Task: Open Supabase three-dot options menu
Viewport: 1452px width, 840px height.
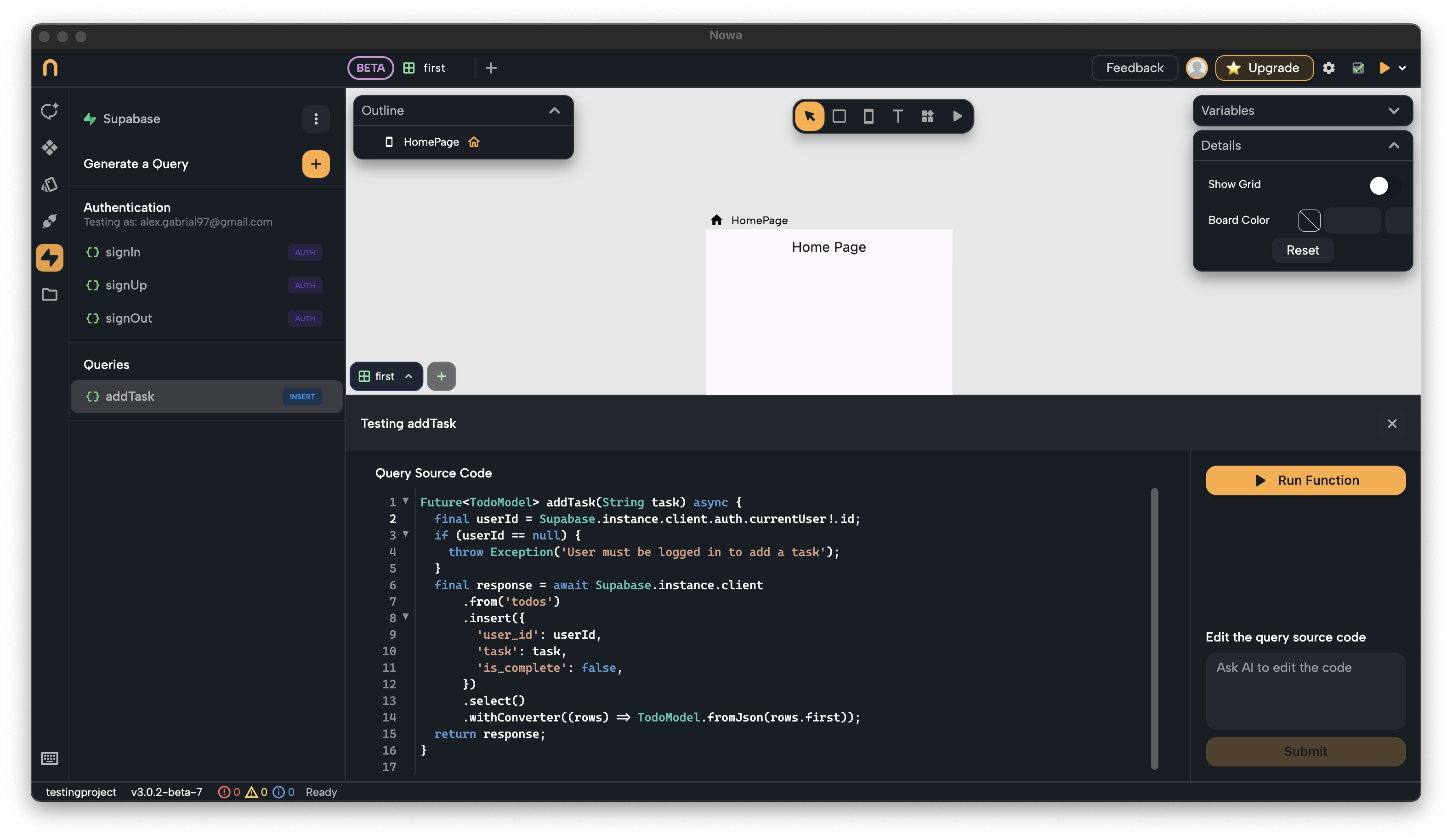Action: coord(316,119)
